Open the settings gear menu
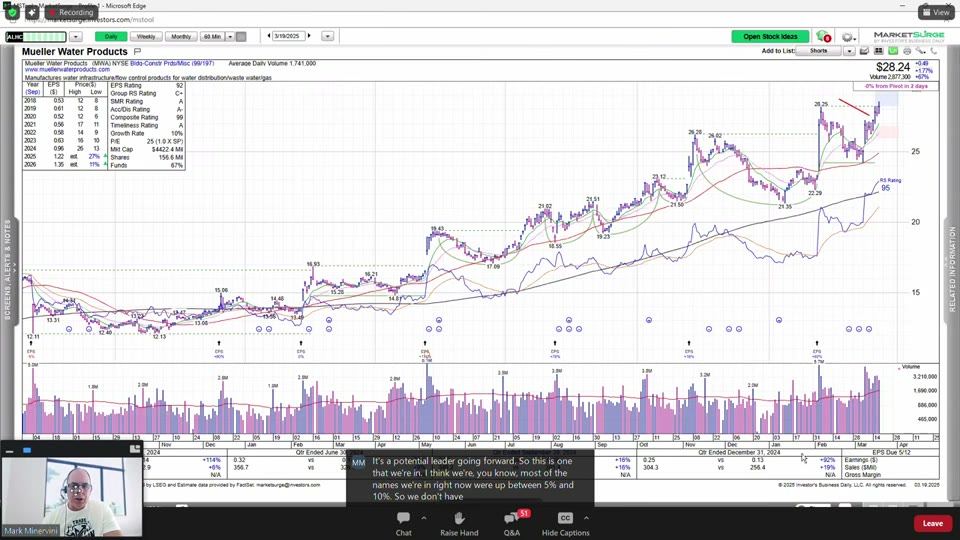Image resolution: width=960 pixels, height=540 pixels. pyautogui.click(x=847, y=37)
